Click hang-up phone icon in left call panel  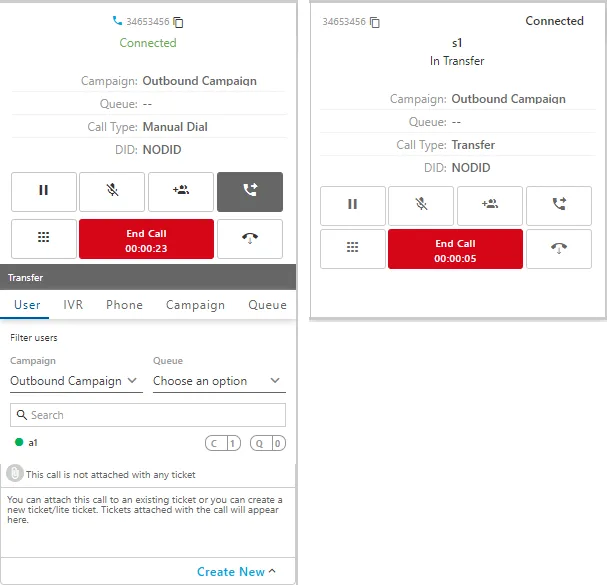[x=250, y=238]
